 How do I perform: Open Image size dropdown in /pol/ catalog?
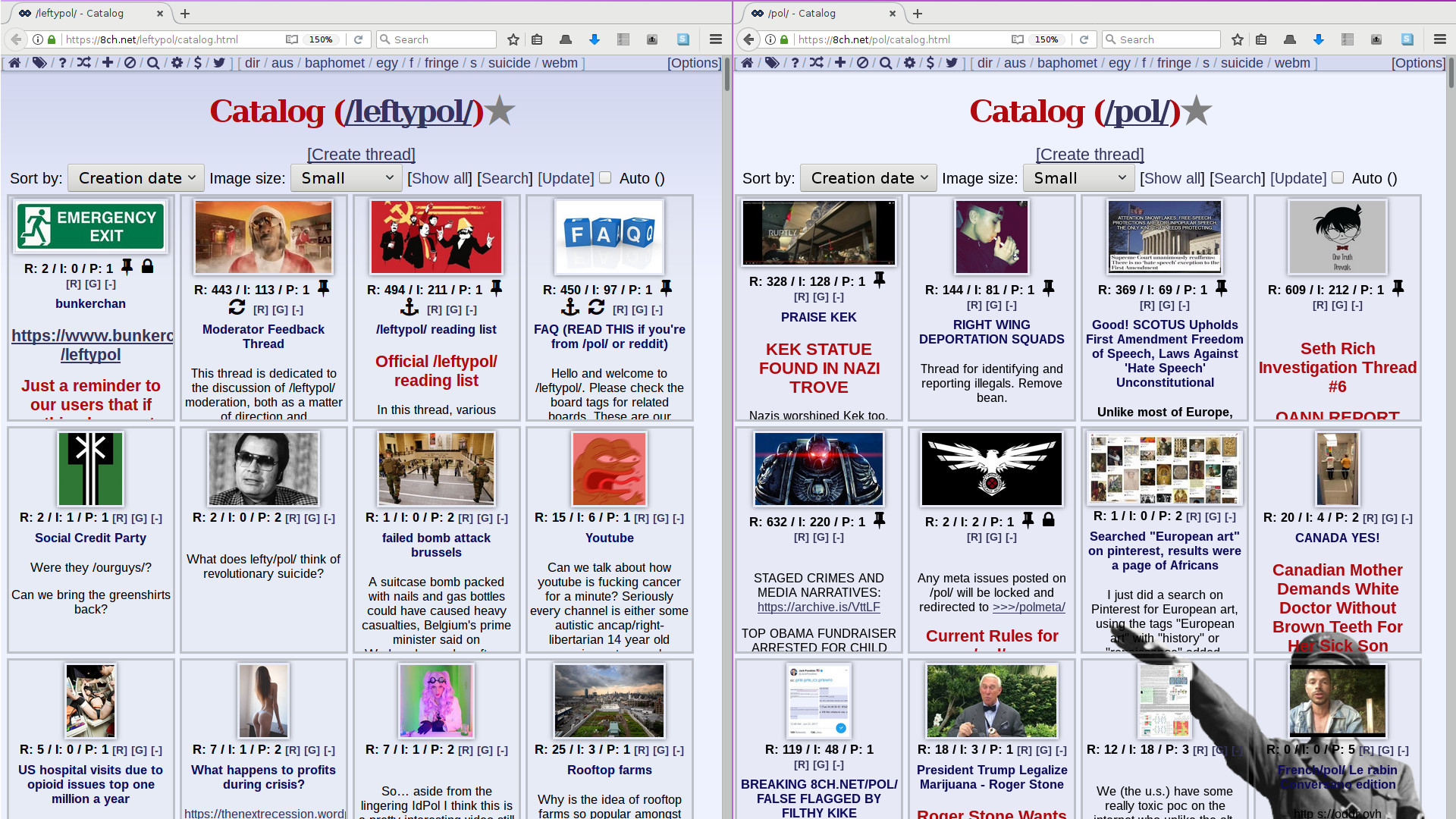[1078, 178]
